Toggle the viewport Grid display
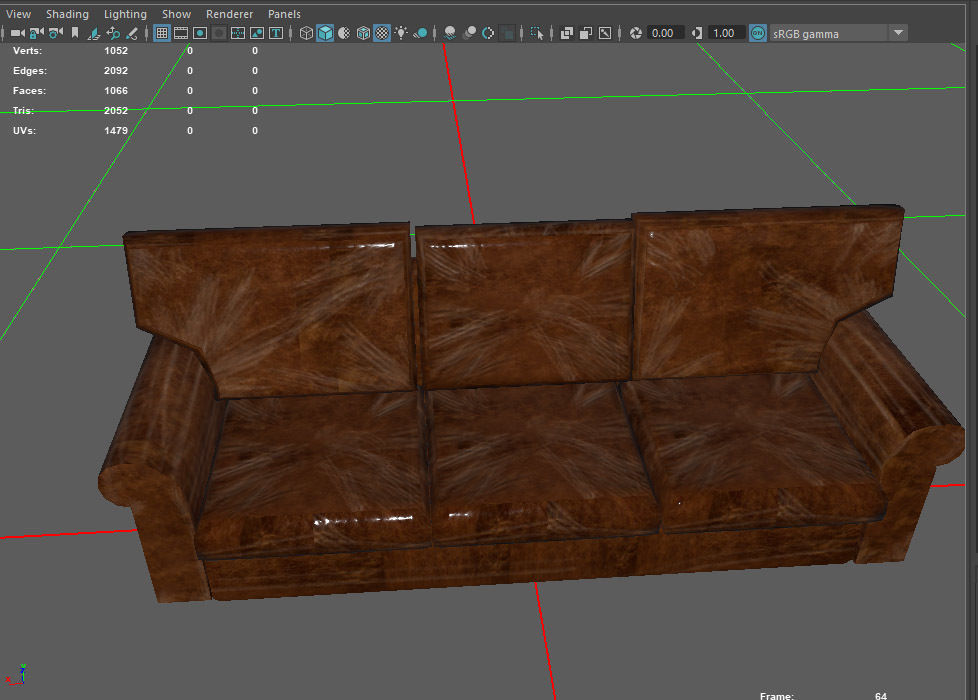Image resolution: width=978 pixels, height=700 pixels. [162, 33]
